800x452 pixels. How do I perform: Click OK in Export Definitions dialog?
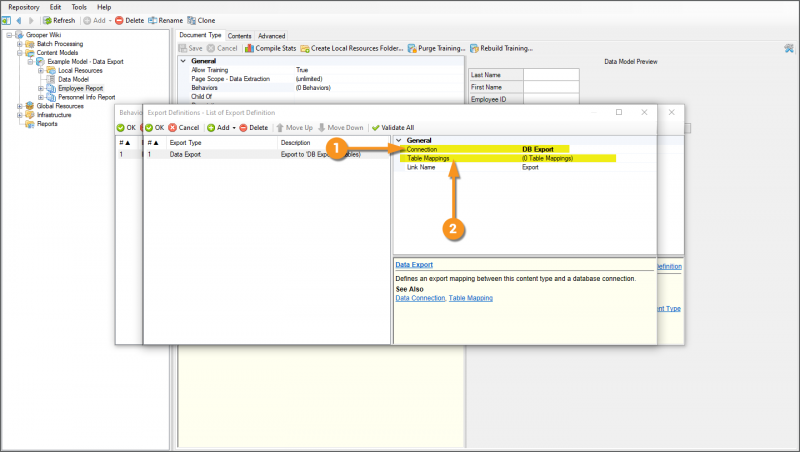click(x=155, y=128)
